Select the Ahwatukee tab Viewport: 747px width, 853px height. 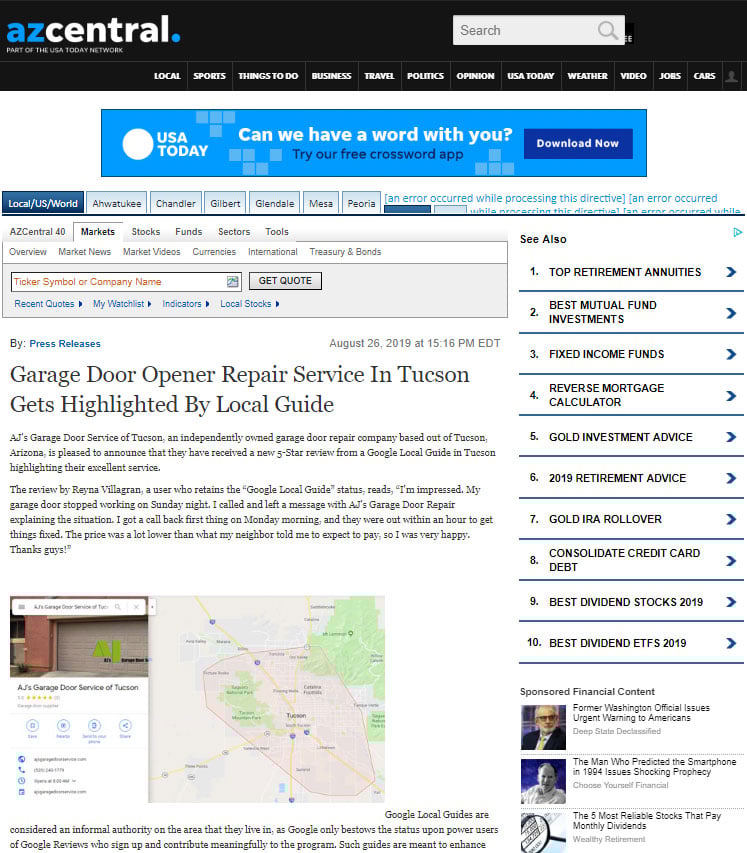pyautogui.click(x=116, y=203)
